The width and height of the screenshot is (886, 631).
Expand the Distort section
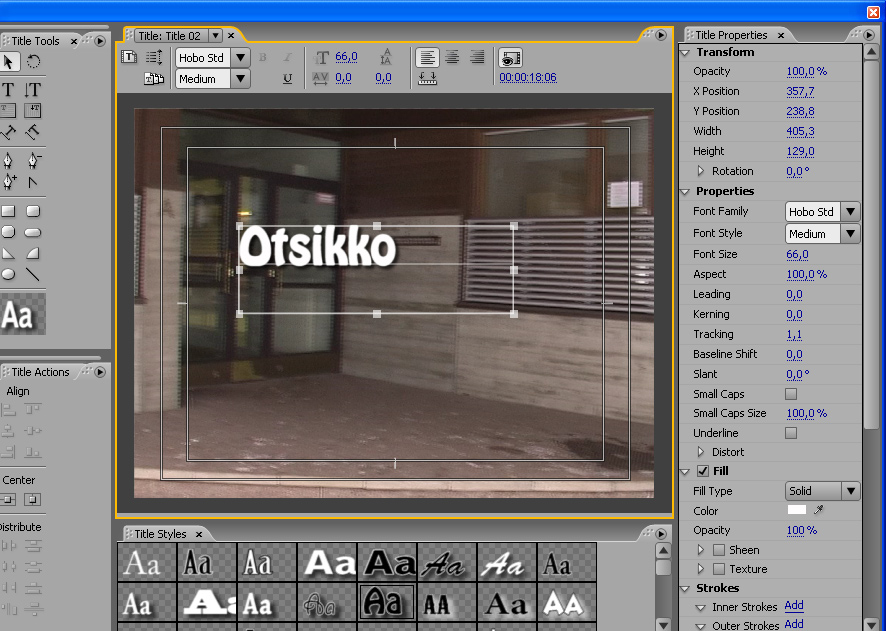pyautogui.click(x=701, y=452)
